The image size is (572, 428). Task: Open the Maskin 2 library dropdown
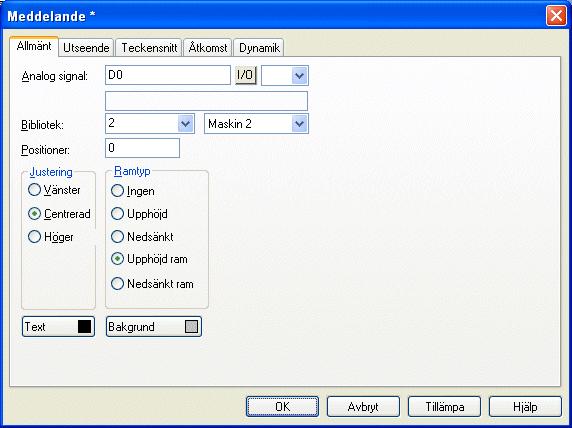click(x=299, y=124)
